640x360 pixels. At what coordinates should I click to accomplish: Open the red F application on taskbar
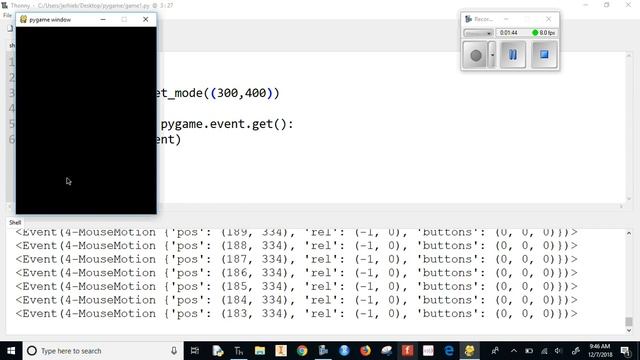407,351
